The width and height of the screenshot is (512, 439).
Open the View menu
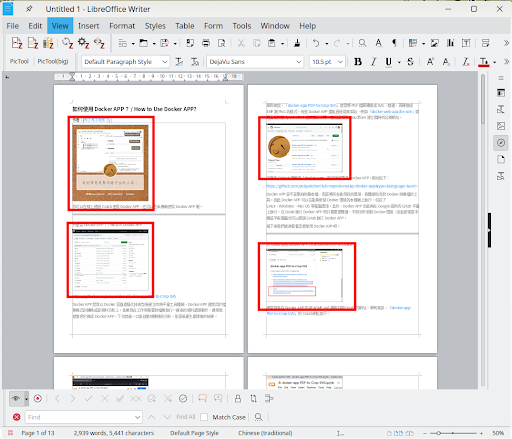60,26
